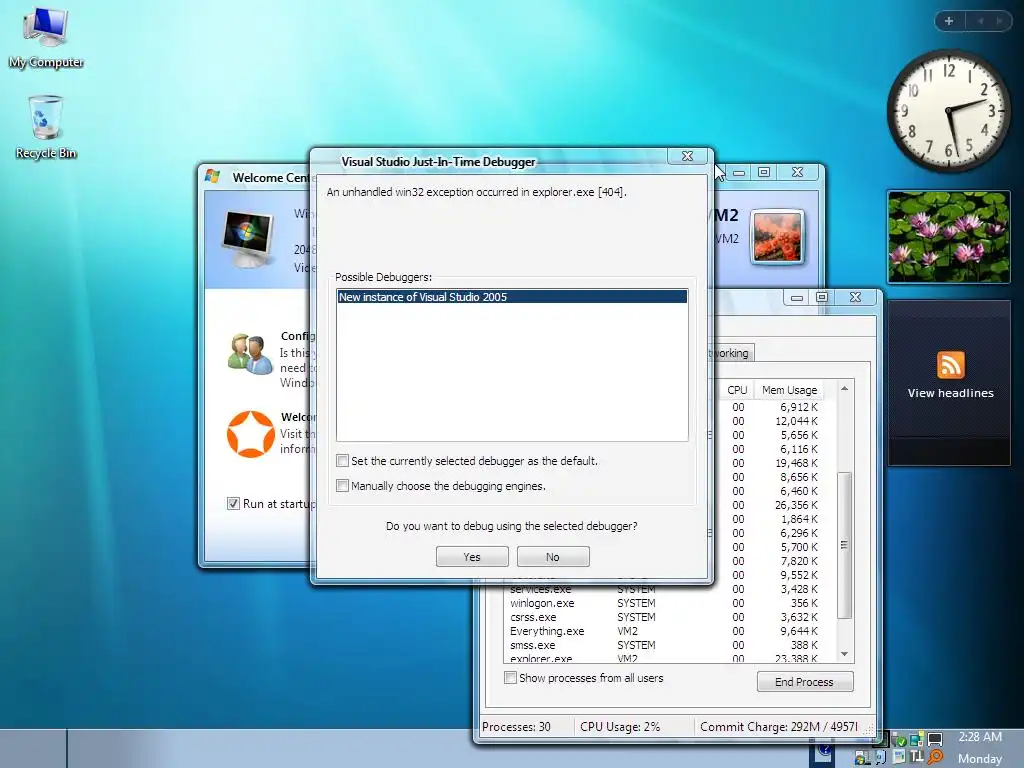The height and width of the screenshot is (768, 1024).
Task: Click the add gadget plus button in the sidebar
Action: pyautogui.click(x=949, y=21)
